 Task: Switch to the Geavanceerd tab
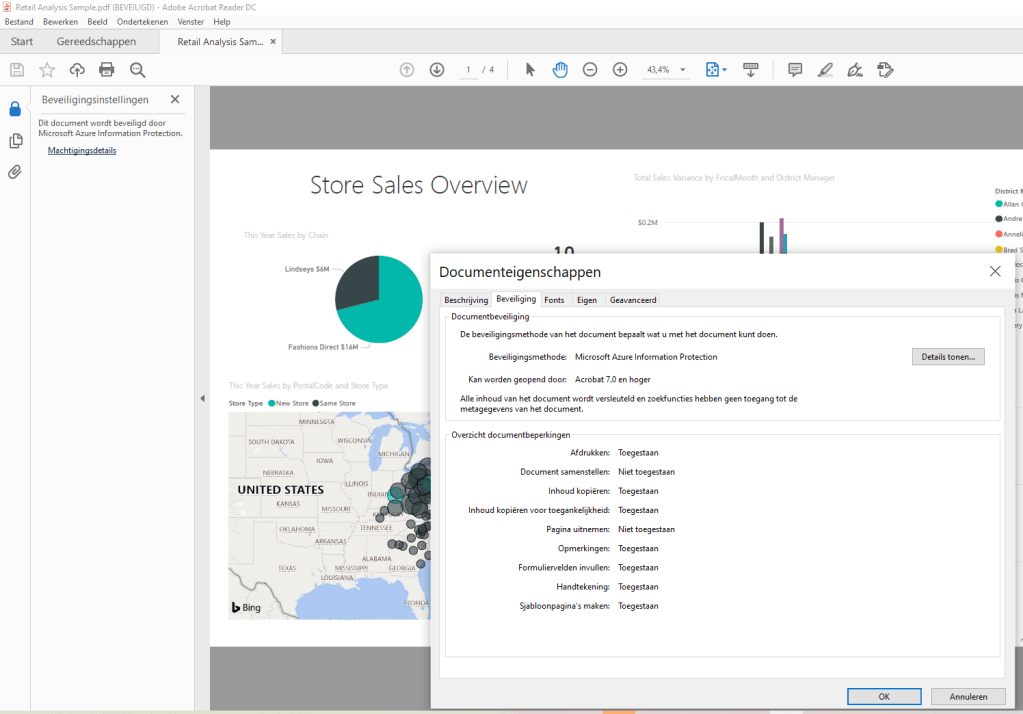pos(631,299)
